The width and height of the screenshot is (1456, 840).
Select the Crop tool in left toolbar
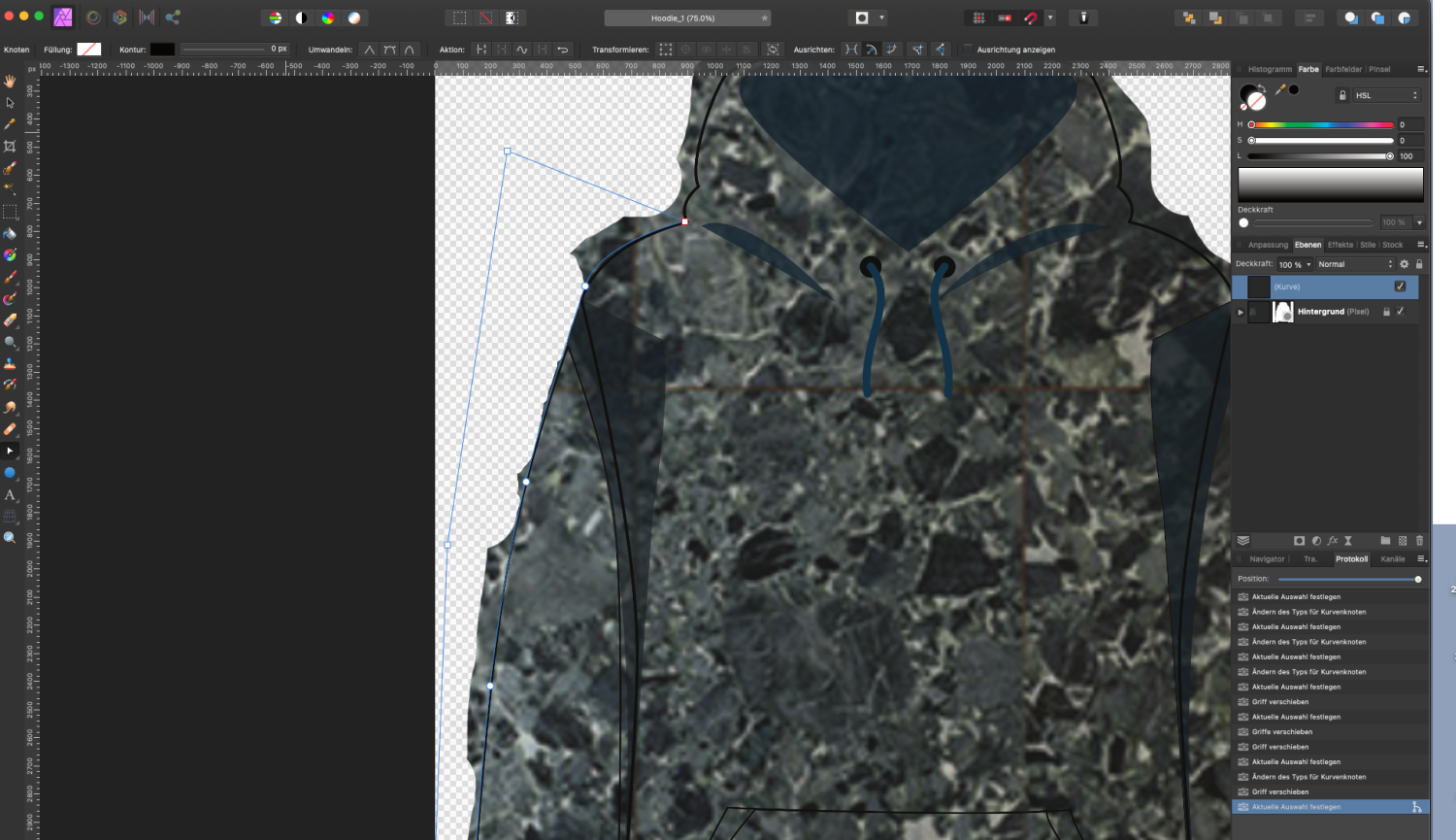click(x=10, y=146)
